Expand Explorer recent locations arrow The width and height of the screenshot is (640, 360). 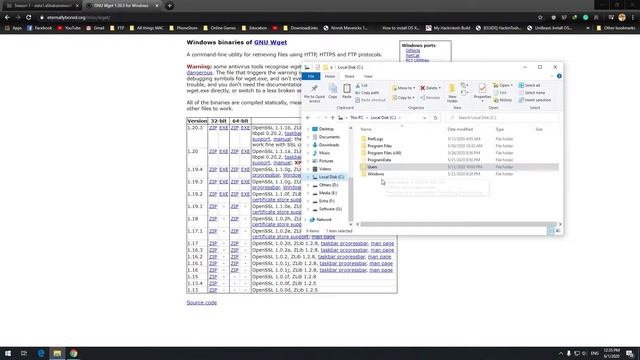point(325,118)
